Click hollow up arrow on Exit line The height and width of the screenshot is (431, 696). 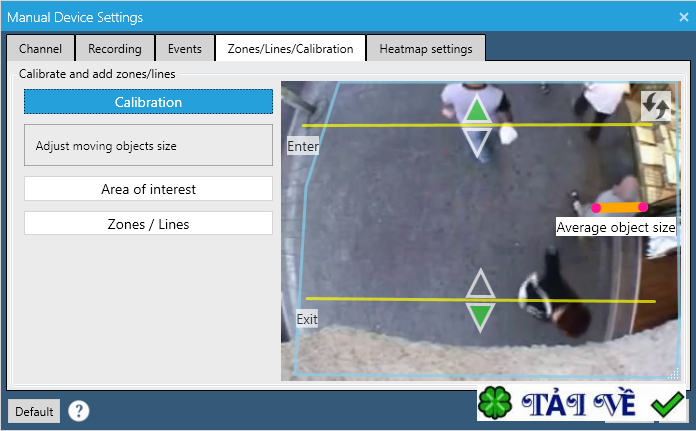click(480, 283)
